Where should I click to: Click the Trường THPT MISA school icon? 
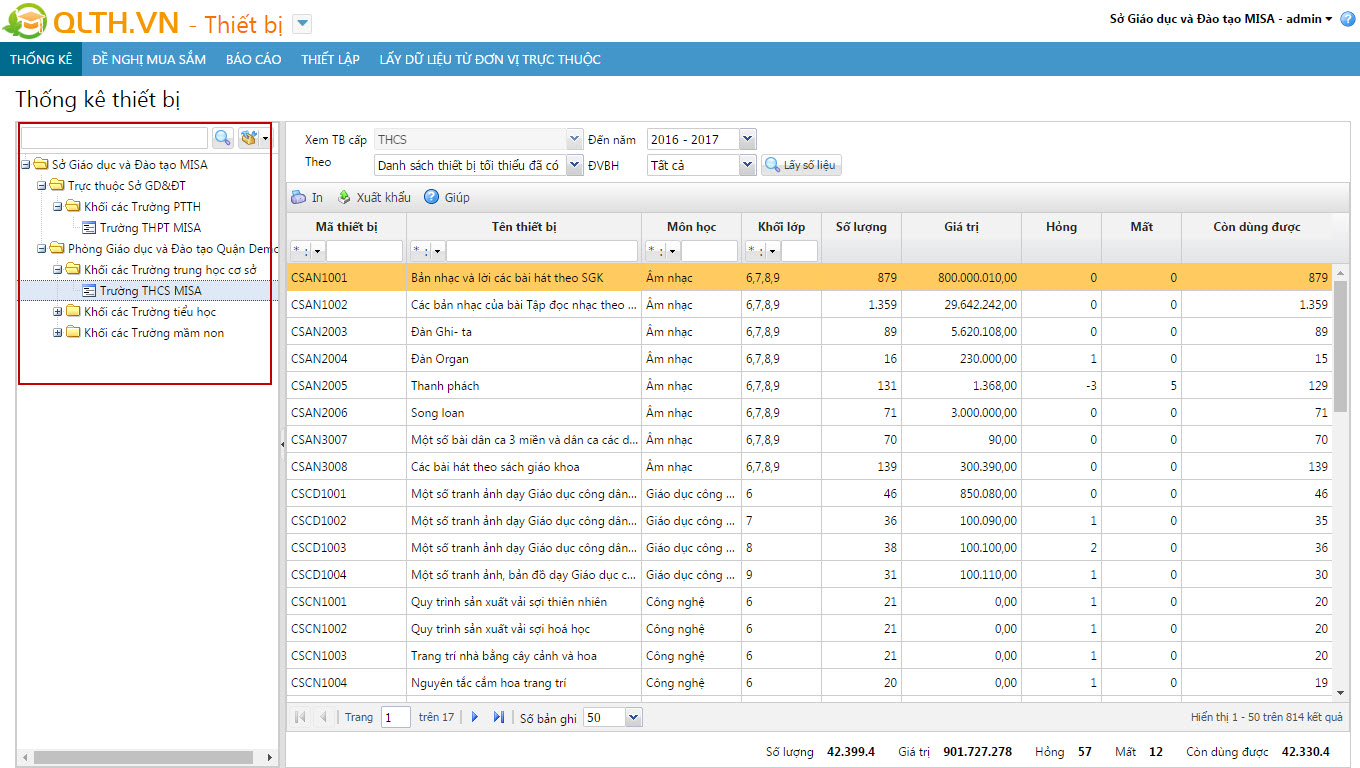pos(89,228)
